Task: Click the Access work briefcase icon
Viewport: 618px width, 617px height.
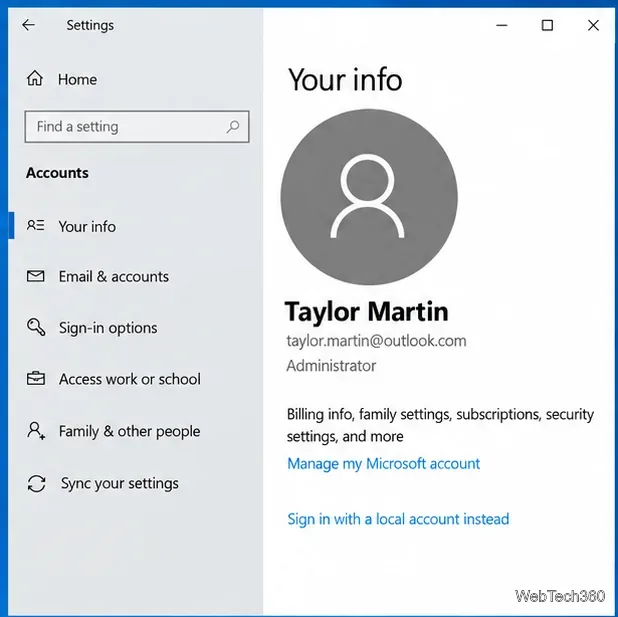Action: coord(35,378)
